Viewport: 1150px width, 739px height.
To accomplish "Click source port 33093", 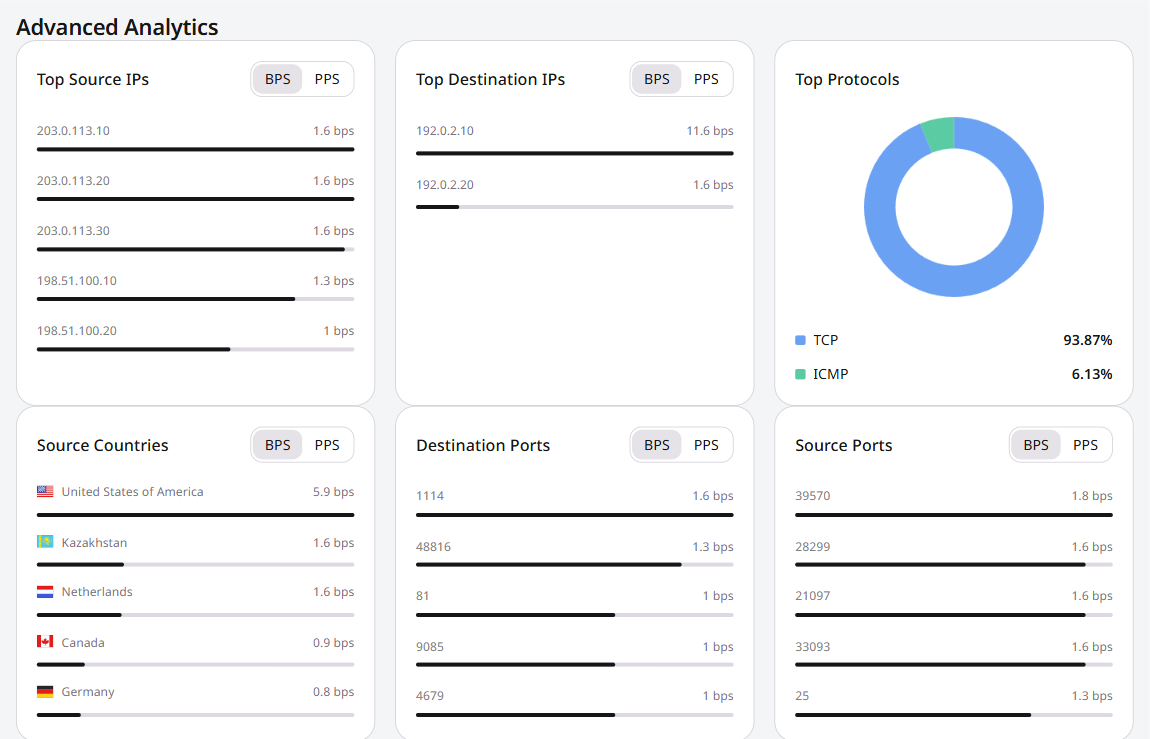I will [x=813, y=647].
